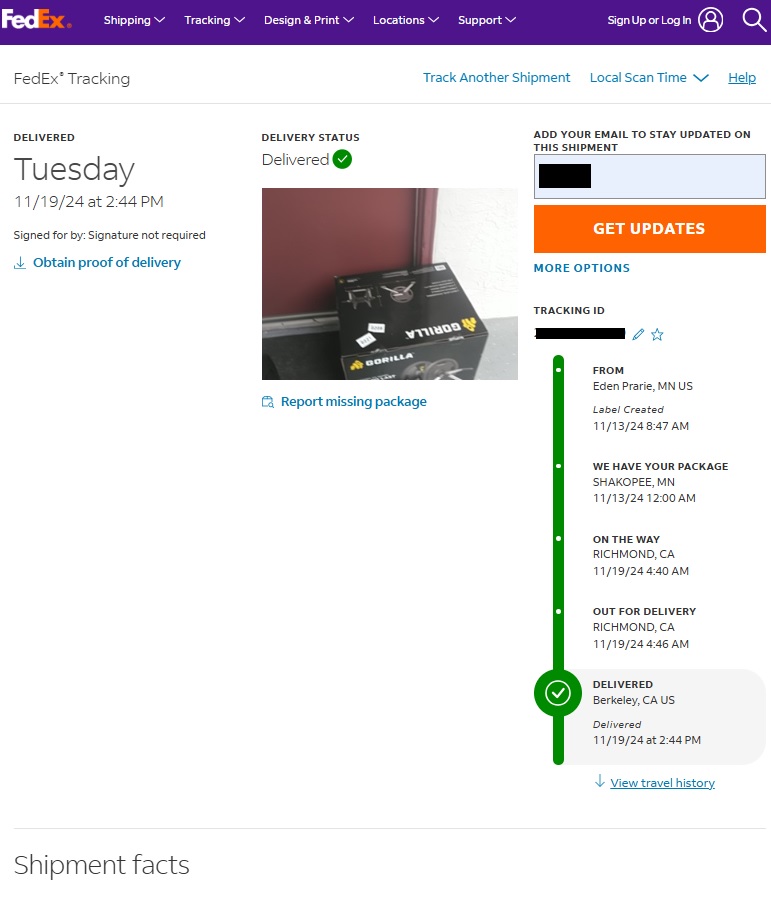The image size is (771, 910).
Task: Click the report missing package icon
Action: coord(268,402)
